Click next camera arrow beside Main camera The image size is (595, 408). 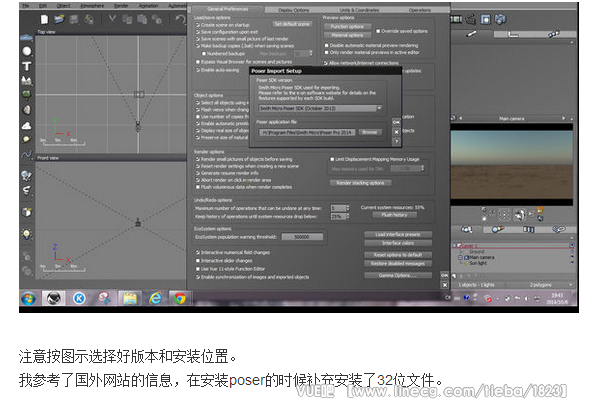(563, 118)
